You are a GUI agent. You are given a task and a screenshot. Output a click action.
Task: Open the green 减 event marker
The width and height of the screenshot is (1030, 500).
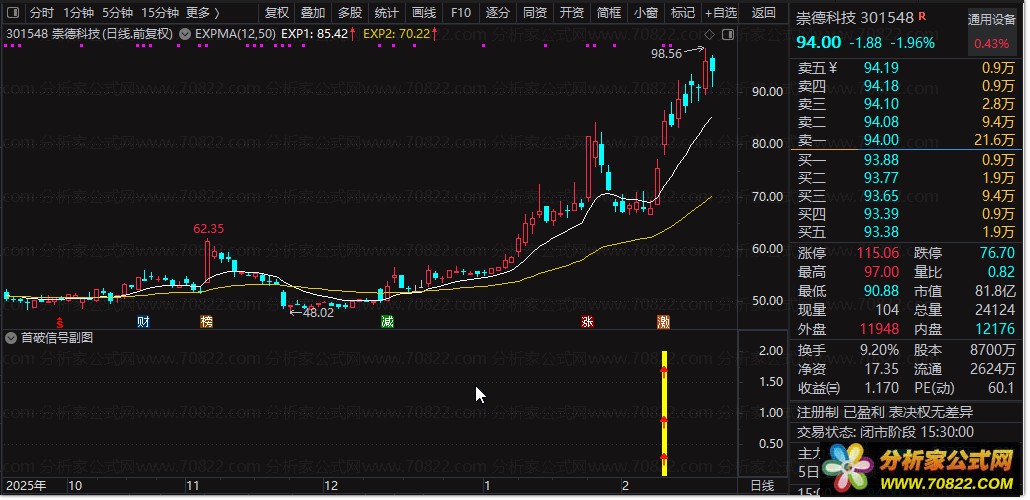coord(387,322)
